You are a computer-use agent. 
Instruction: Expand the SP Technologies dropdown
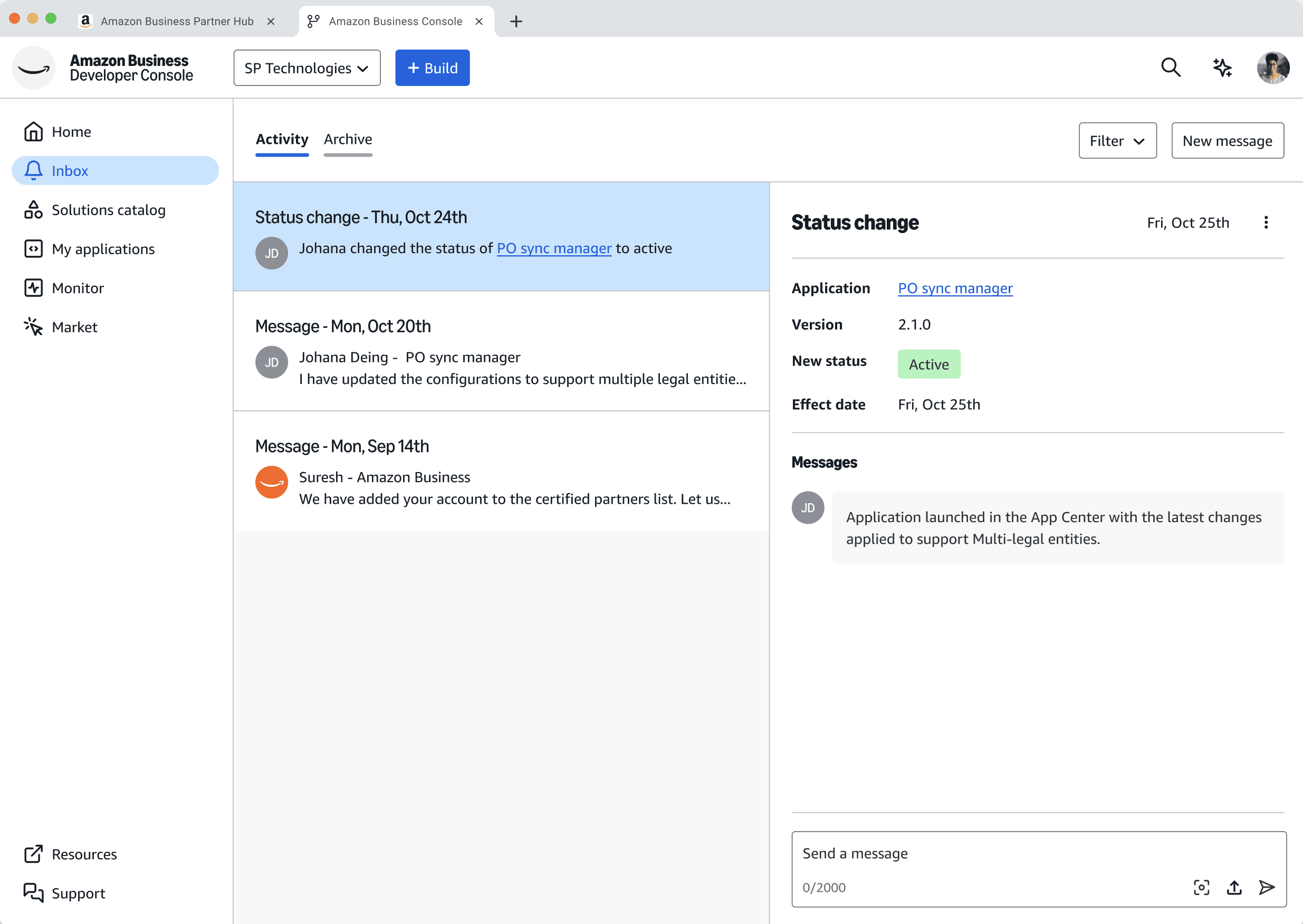click(x=306, y=68)
